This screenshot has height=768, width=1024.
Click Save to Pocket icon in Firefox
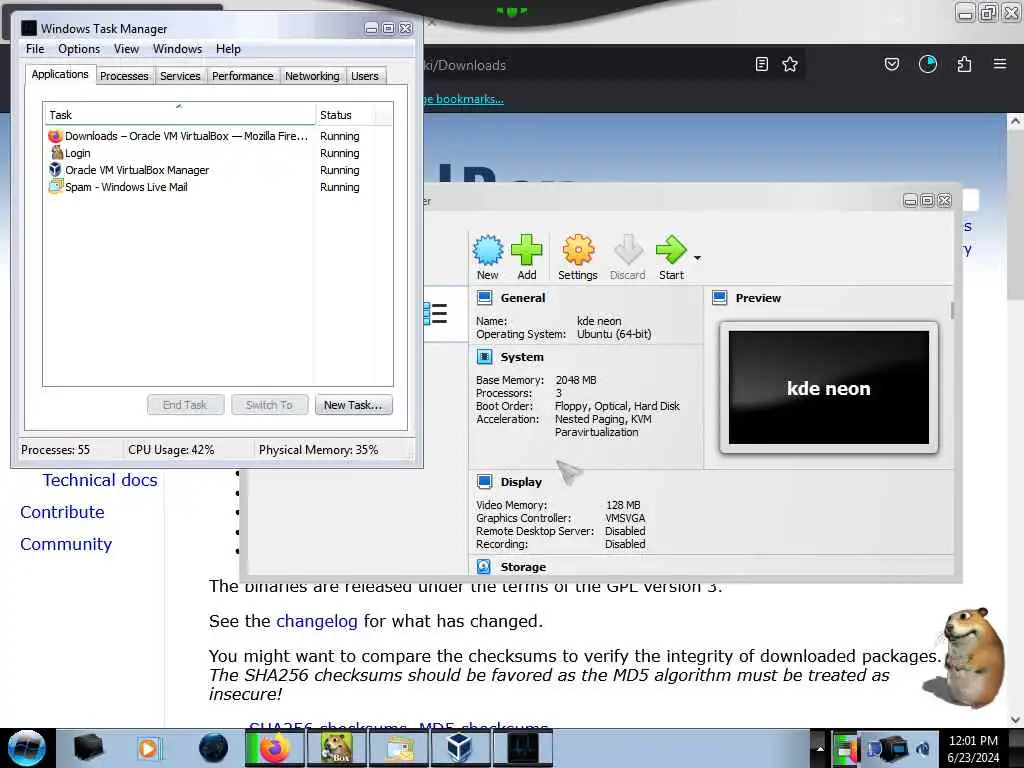click(x=891, y=64)
